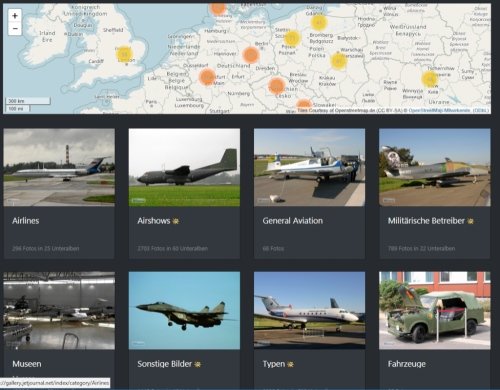
Task: Click the yellow cluster marker near Gdansk
Action: pyautogui.click(x=319, y=22)
